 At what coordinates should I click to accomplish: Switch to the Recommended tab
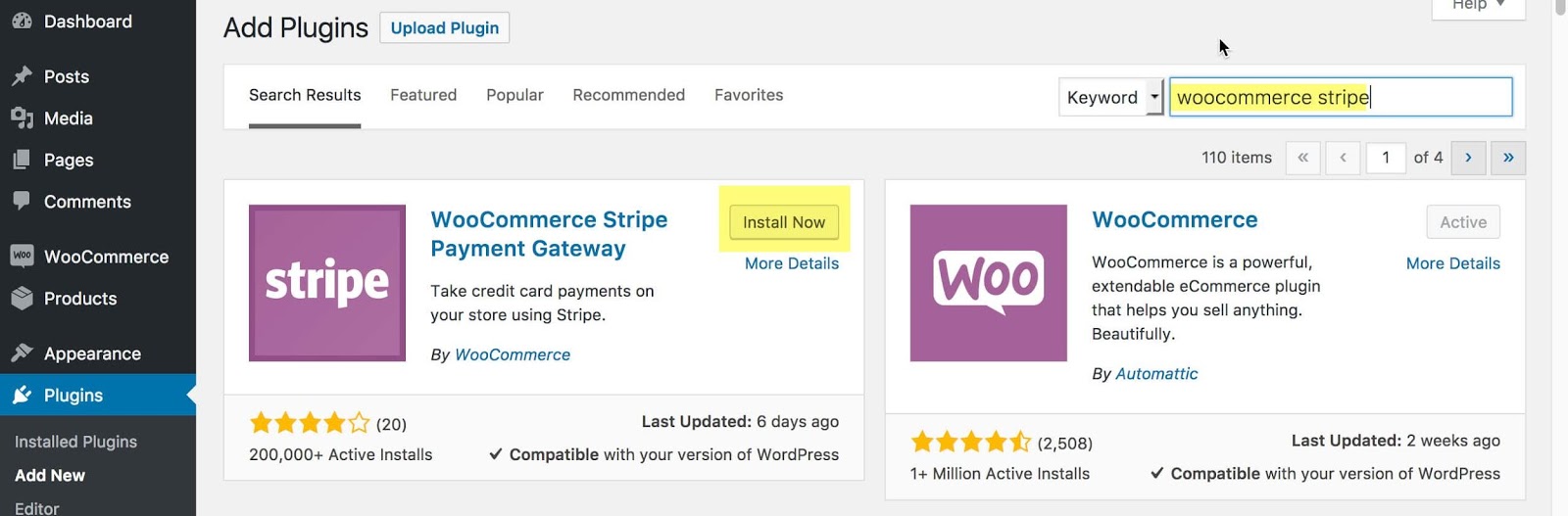coord(628,95)
